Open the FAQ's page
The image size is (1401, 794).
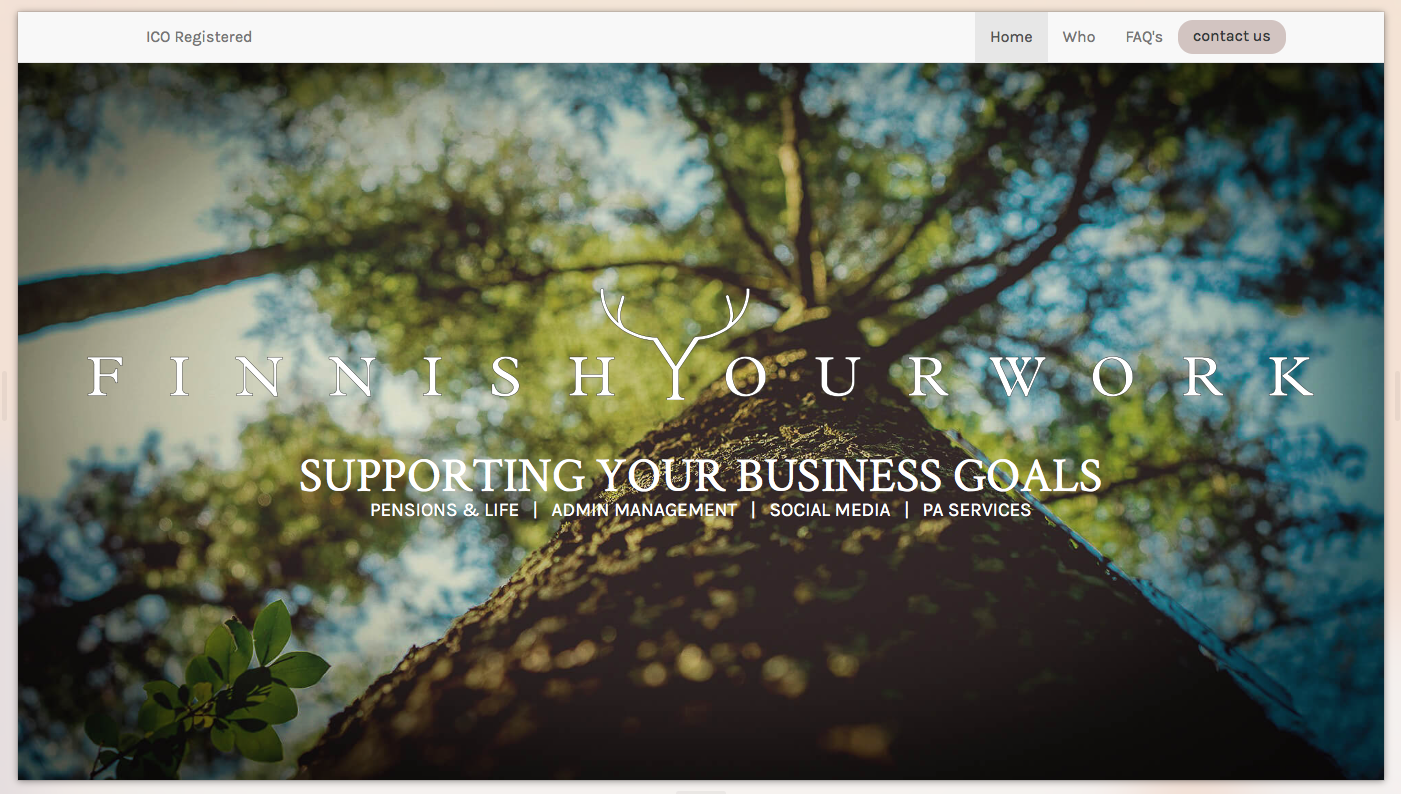point(1144,37)
